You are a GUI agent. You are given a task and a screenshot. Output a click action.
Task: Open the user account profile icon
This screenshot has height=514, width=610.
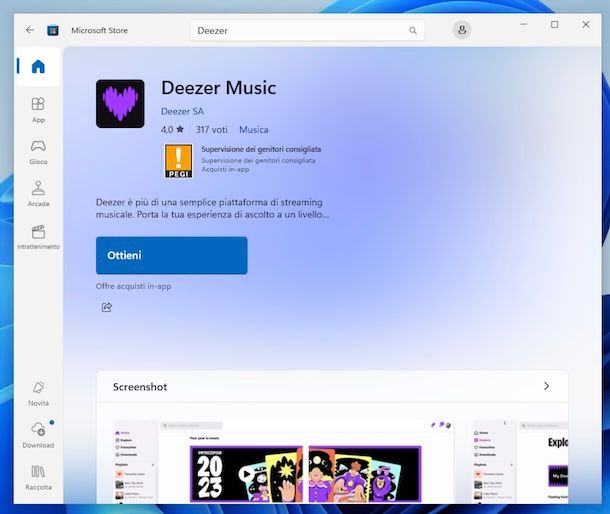[x=462, y=30]
